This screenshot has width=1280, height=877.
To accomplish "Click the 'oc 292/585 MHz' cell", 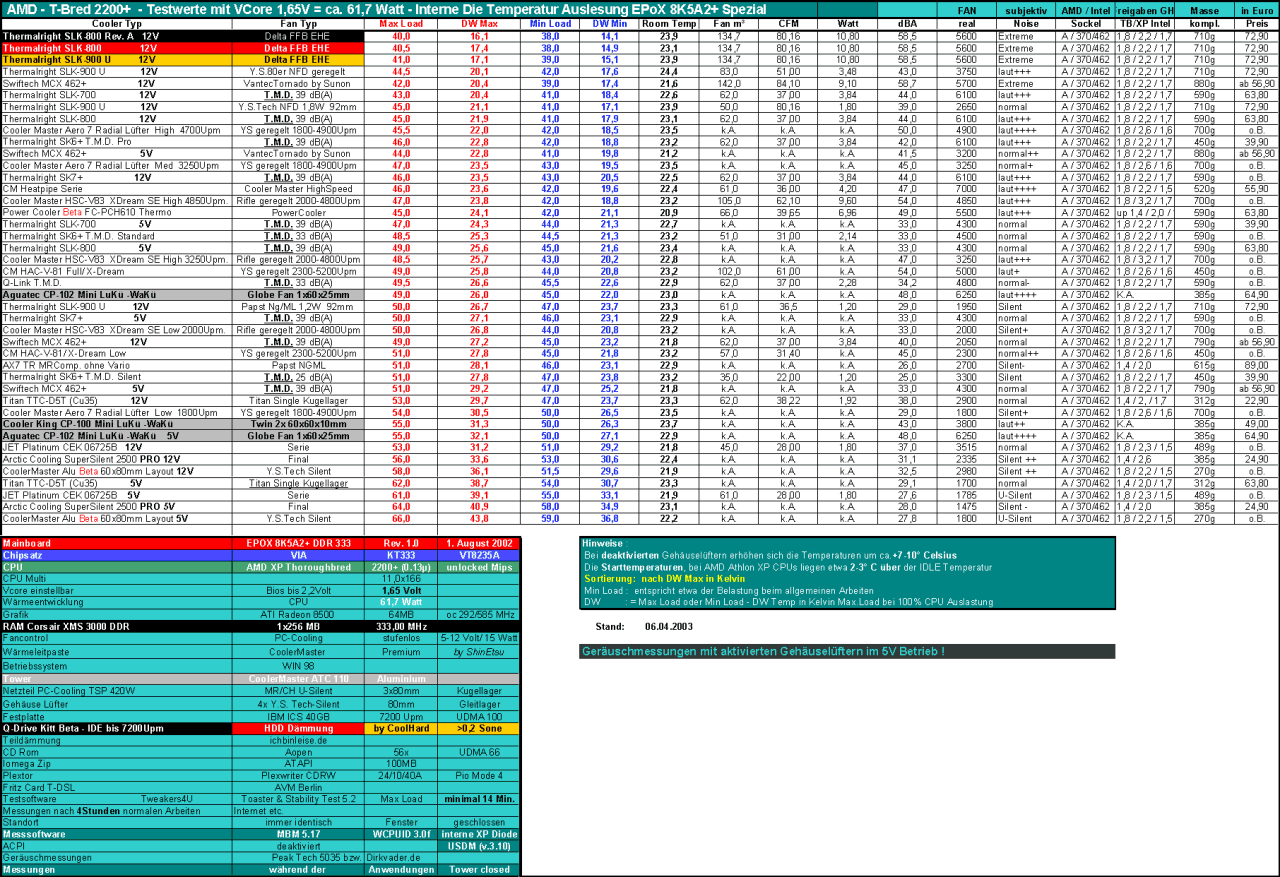I will pyautogui.click(x=479, y=613).
